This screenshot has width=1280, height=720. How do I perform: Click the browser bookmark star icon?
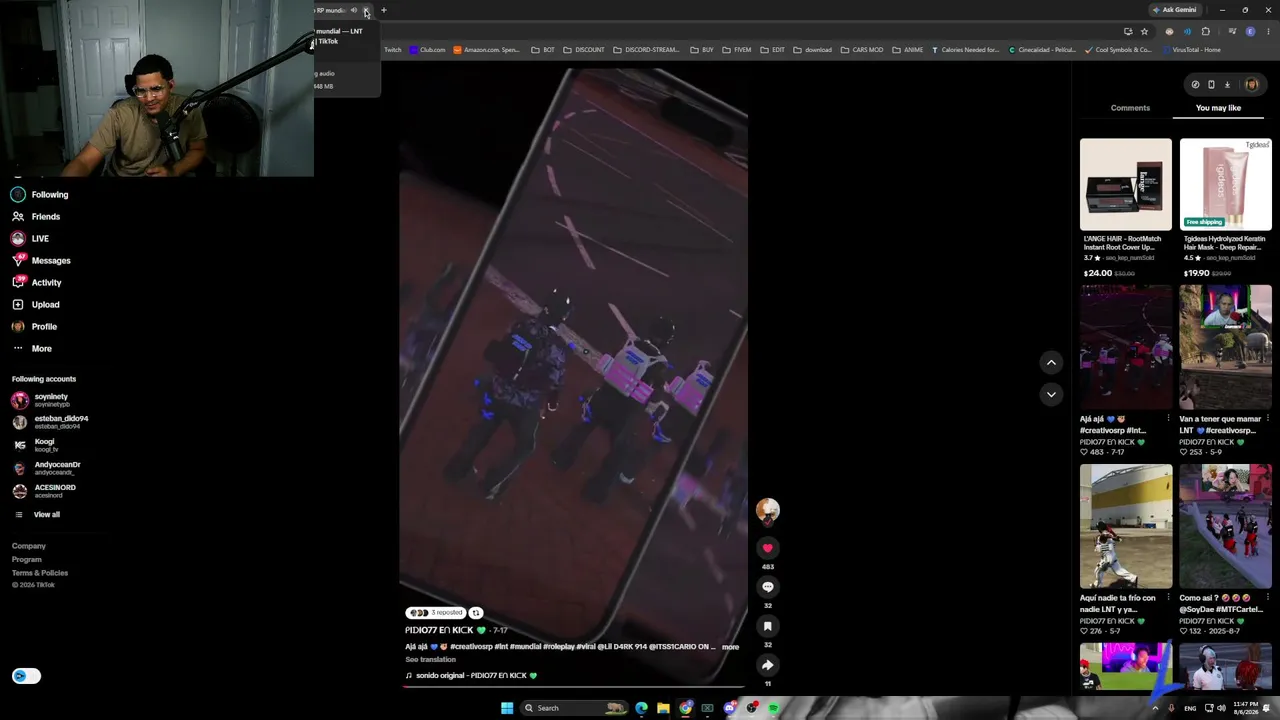[x=1144, y=31]
